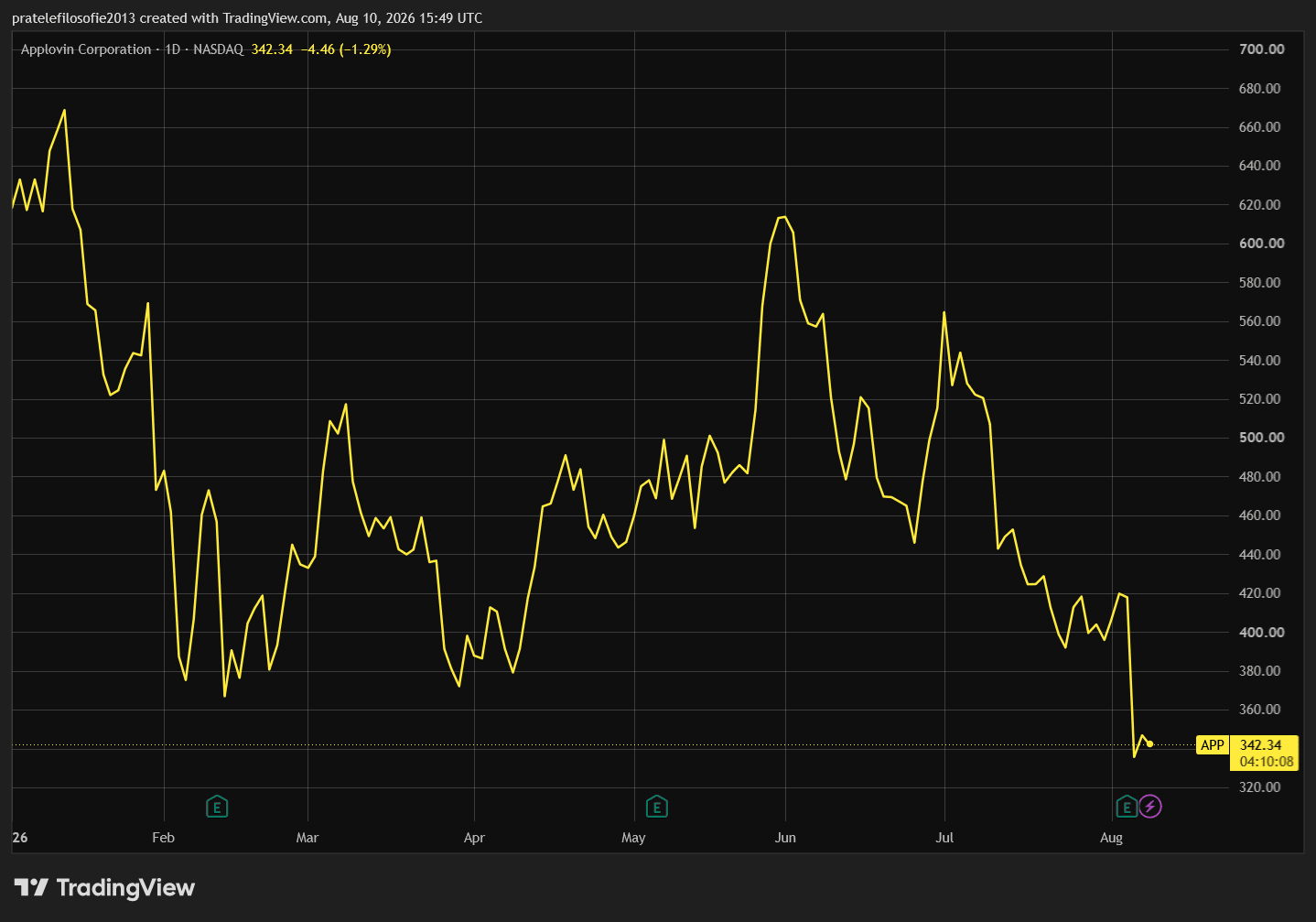Click the 620.00 price axis label
Viewport: 1316px width, 922px height.
click(1260, 205)
